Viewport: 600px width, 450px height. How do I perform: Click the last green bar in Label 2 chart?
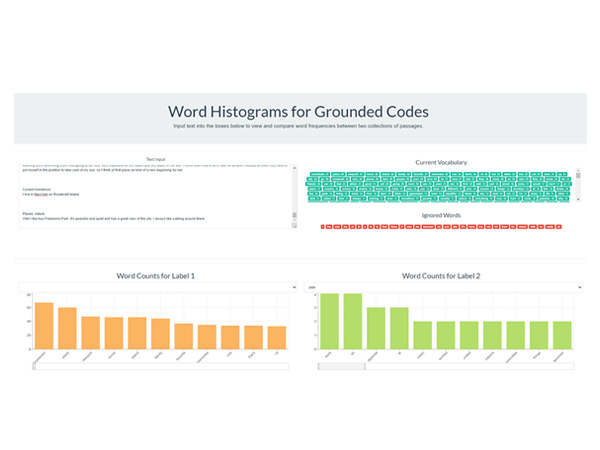pyautogui.click(x=563, y=338)
